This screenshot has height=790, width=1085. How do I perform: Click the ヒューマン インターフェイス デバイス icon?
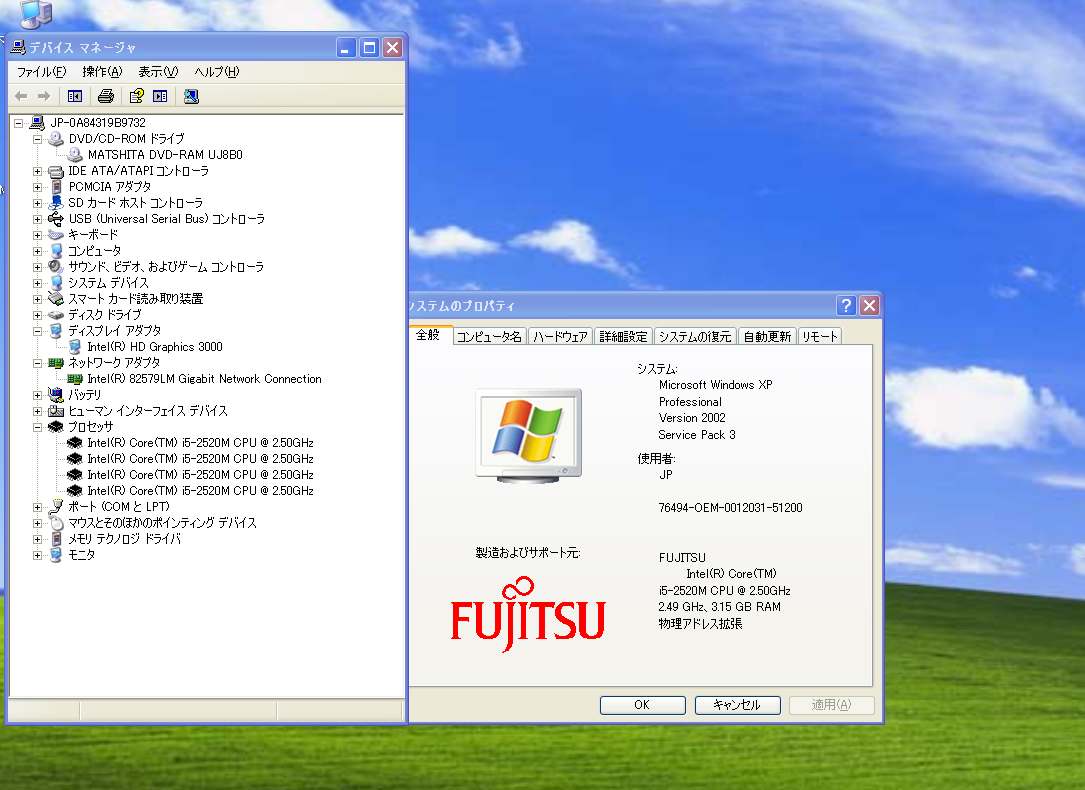coord(56,411)
